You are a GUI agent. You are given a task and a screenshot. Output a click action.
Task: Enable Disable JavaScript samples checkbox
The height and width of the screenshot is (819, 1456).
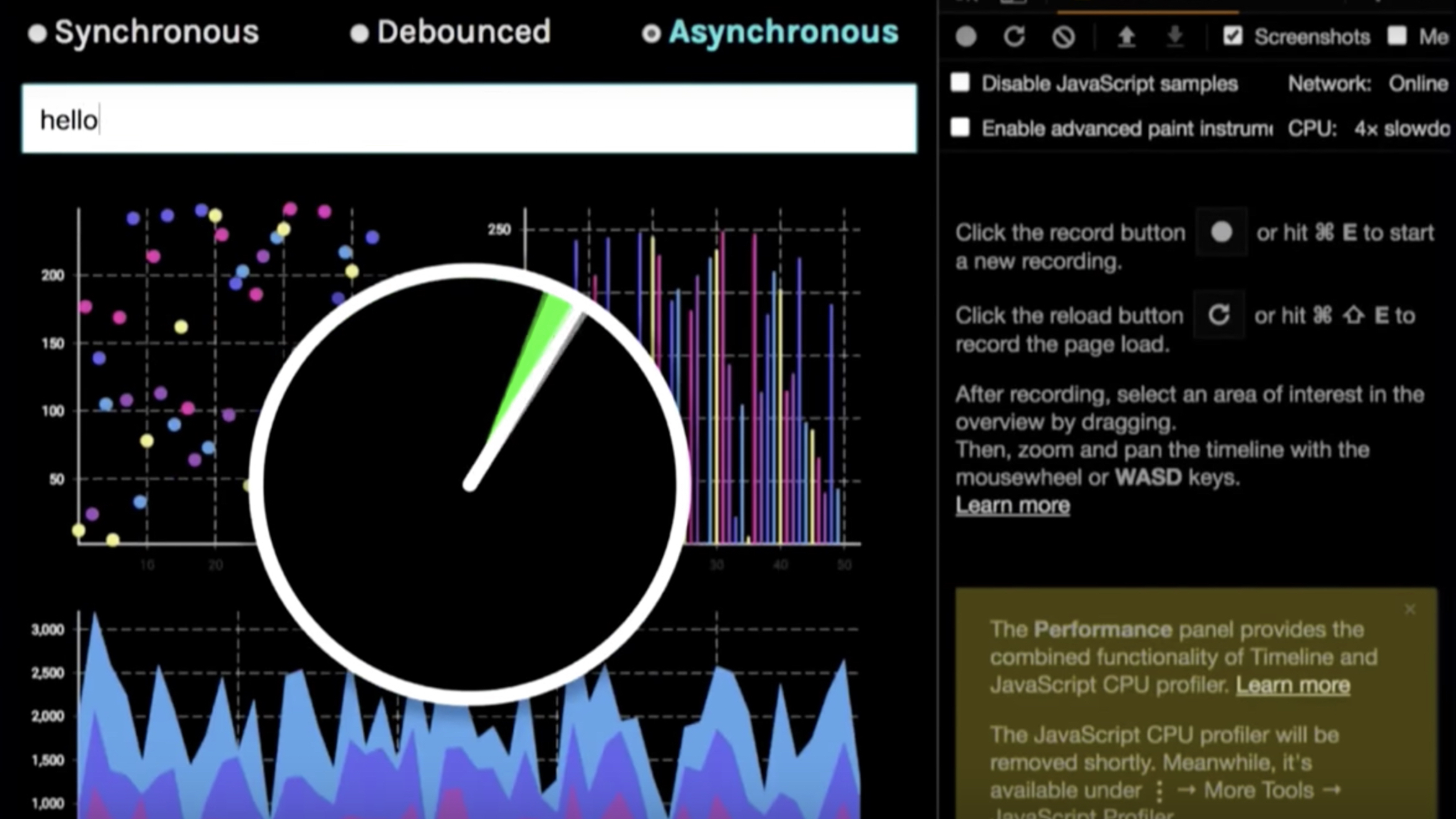tap(961, 83)
